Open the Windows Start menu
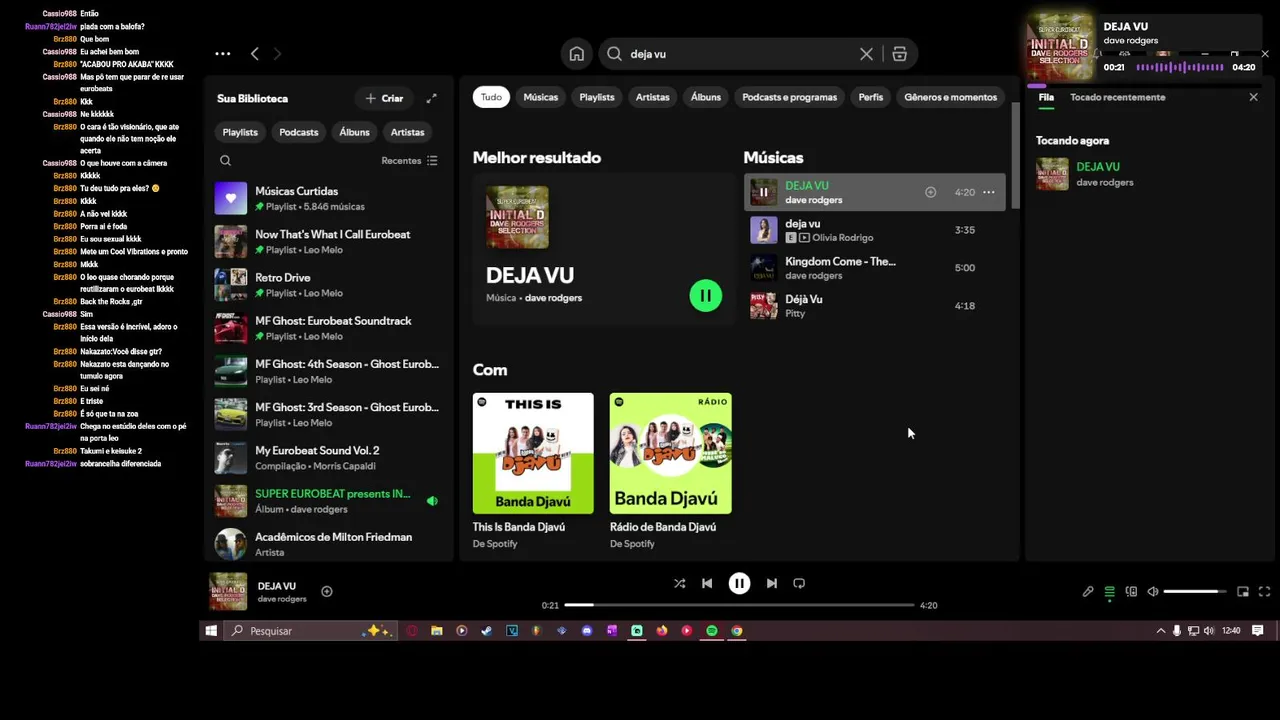The width and height of the screenshot is (1280, 720). pos(211,631)
